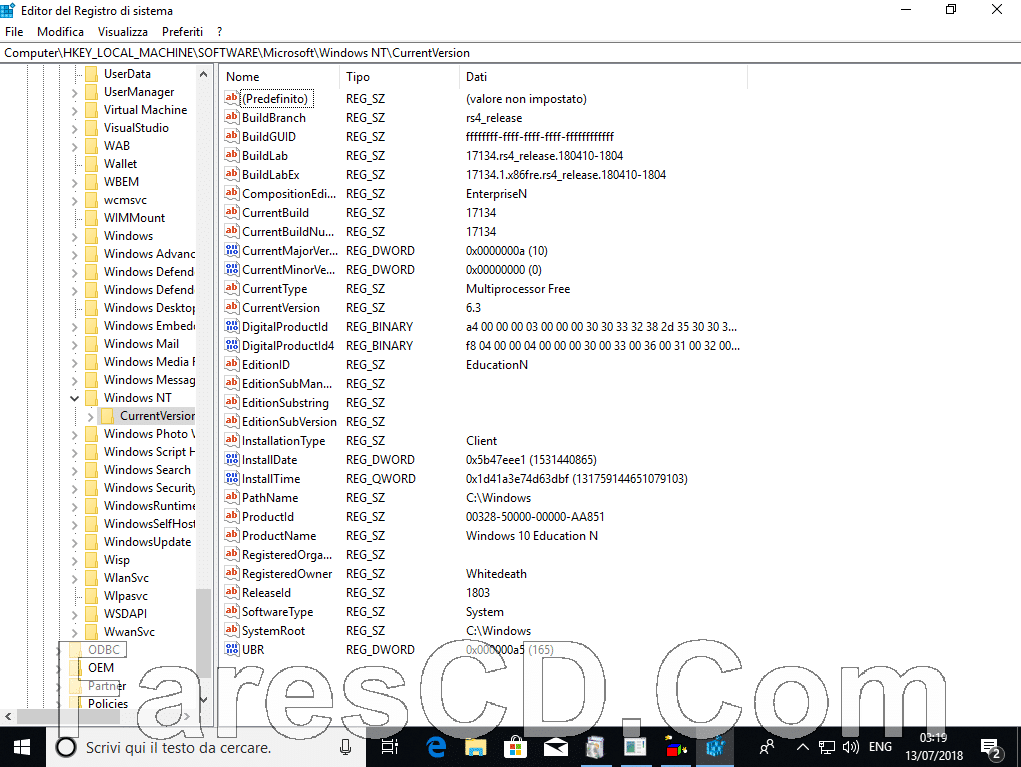This screenshot has width=1021, height=767.
Task: Collapse the Windows NT tree node
Action: click(x=74, y=398)
